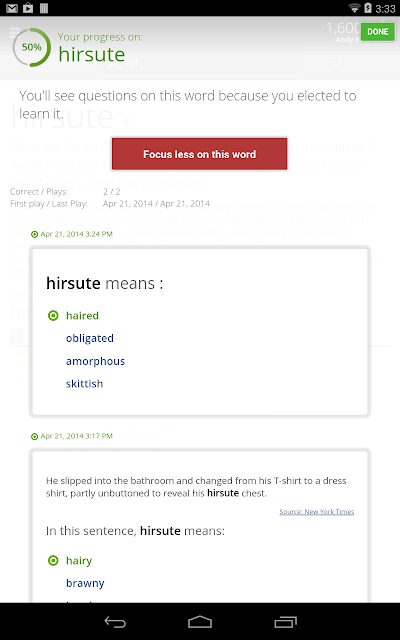Click the 50% progress circle indicator

(x=31, y=47)
